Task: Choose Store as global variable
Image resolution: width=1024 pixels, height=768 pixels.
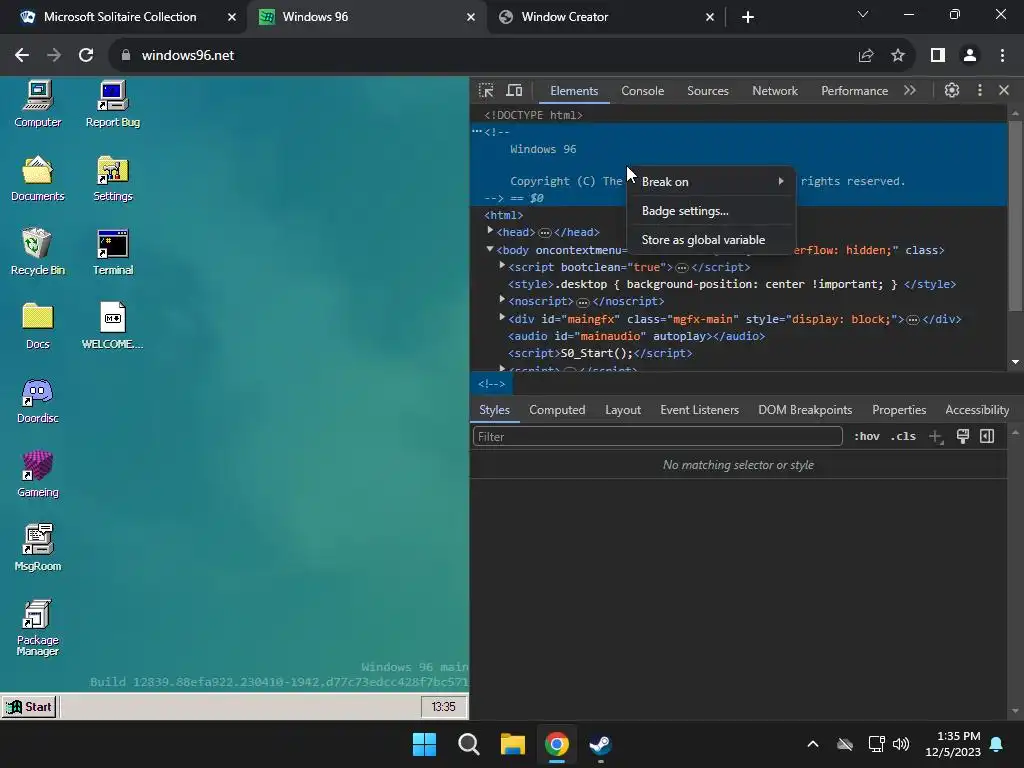Action: (711, 240)
